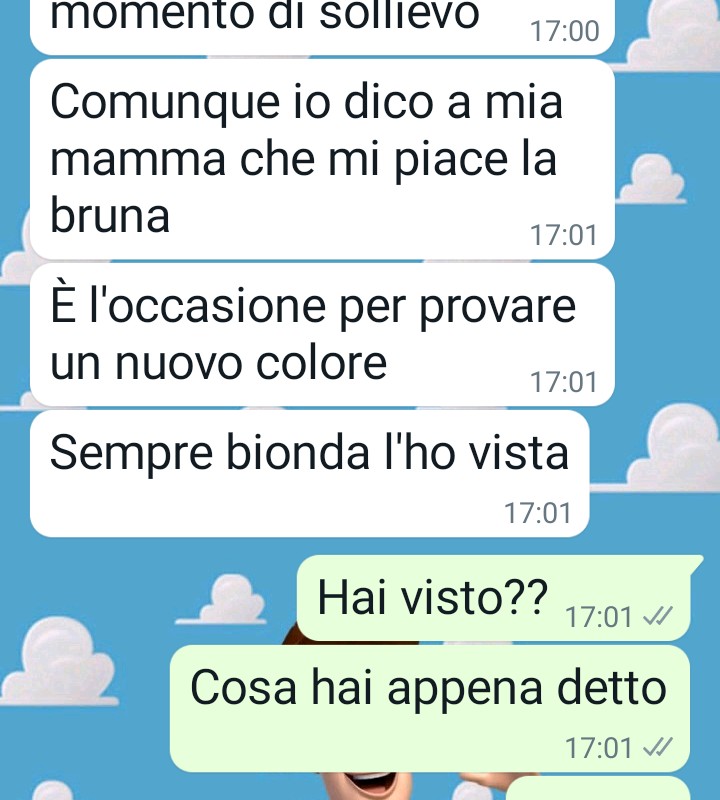Screen dimensions: 720x800
Task: Click the 17:01 time in "Sempre bionda" bubble
Action: (x=537, y=513)
